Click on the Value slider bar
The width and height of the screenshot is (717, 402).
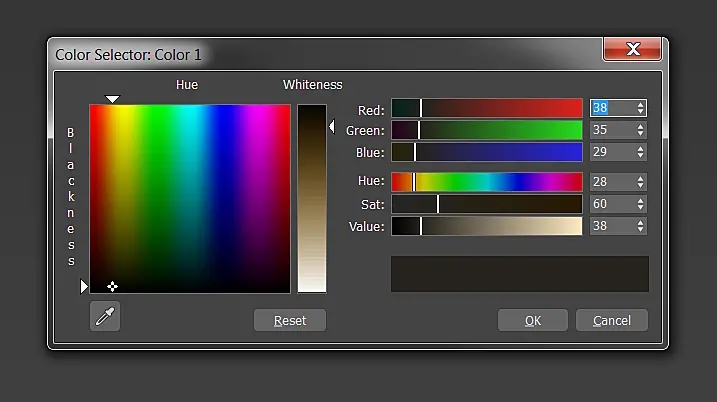click(x=487, y=226)
